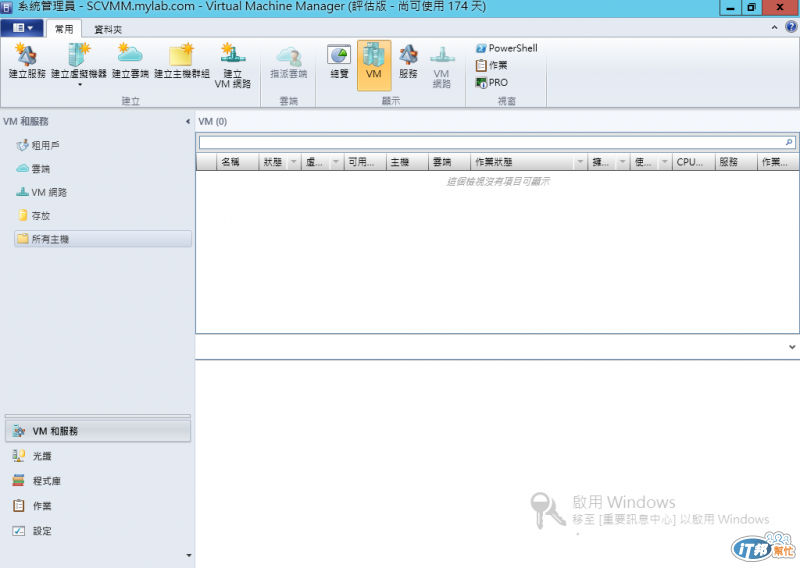This screenshot has width=800, height=568.
Task: Open the help question mark icon
Action: (x=791, y=27)
